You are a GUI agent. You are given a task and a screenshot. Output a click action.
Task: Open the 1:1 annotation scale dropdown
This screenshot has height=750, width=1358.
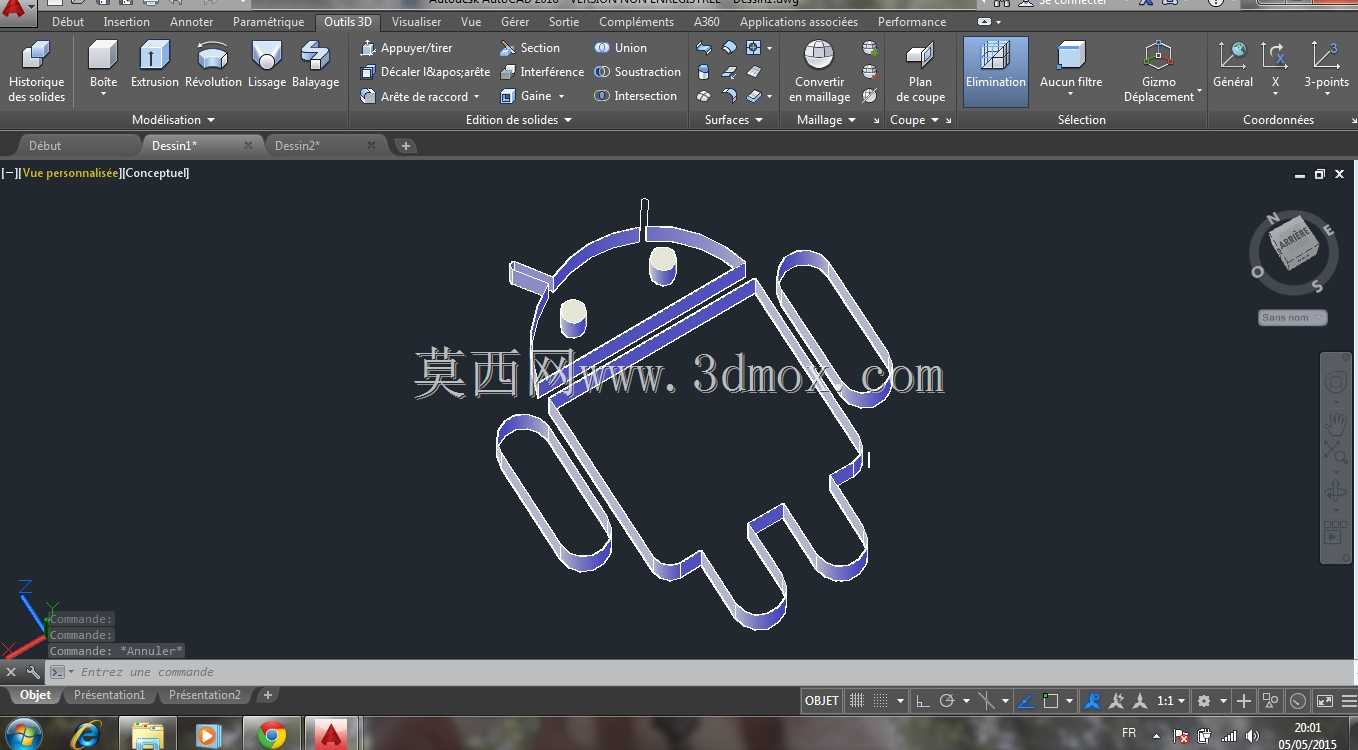1170,701
